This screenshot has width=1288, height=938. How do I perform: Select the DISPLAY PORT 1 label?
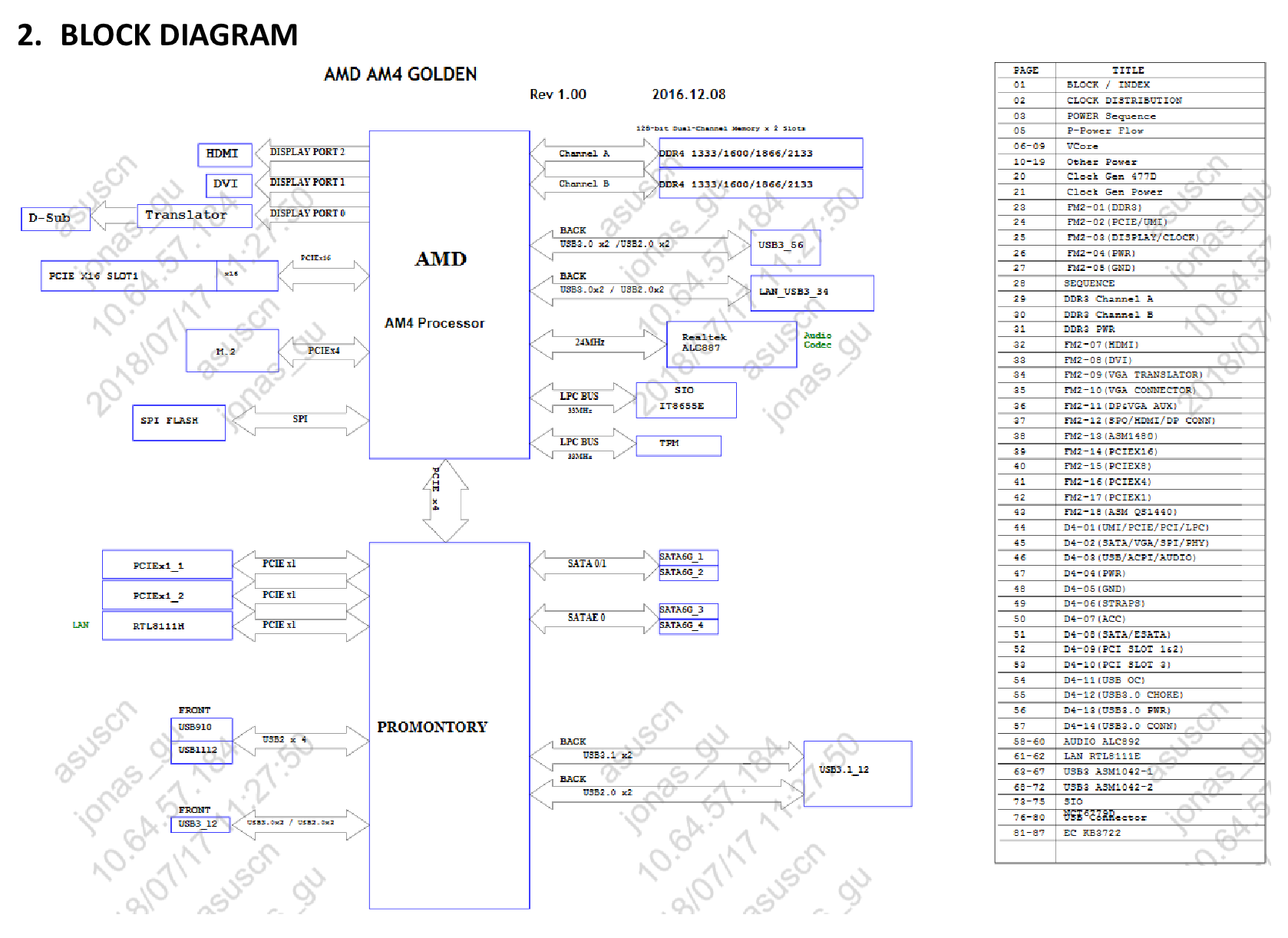coord(307,183)
